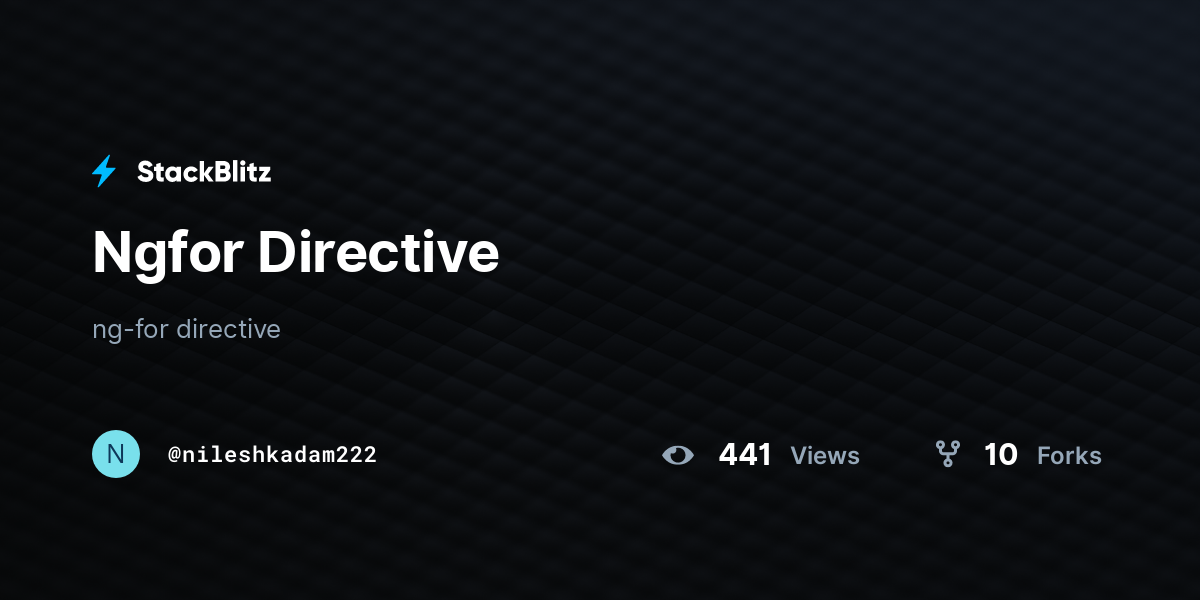This screenshot has width=1200, height=600.
Task: Select the Forks label
Action: (x=1069, y=456)
